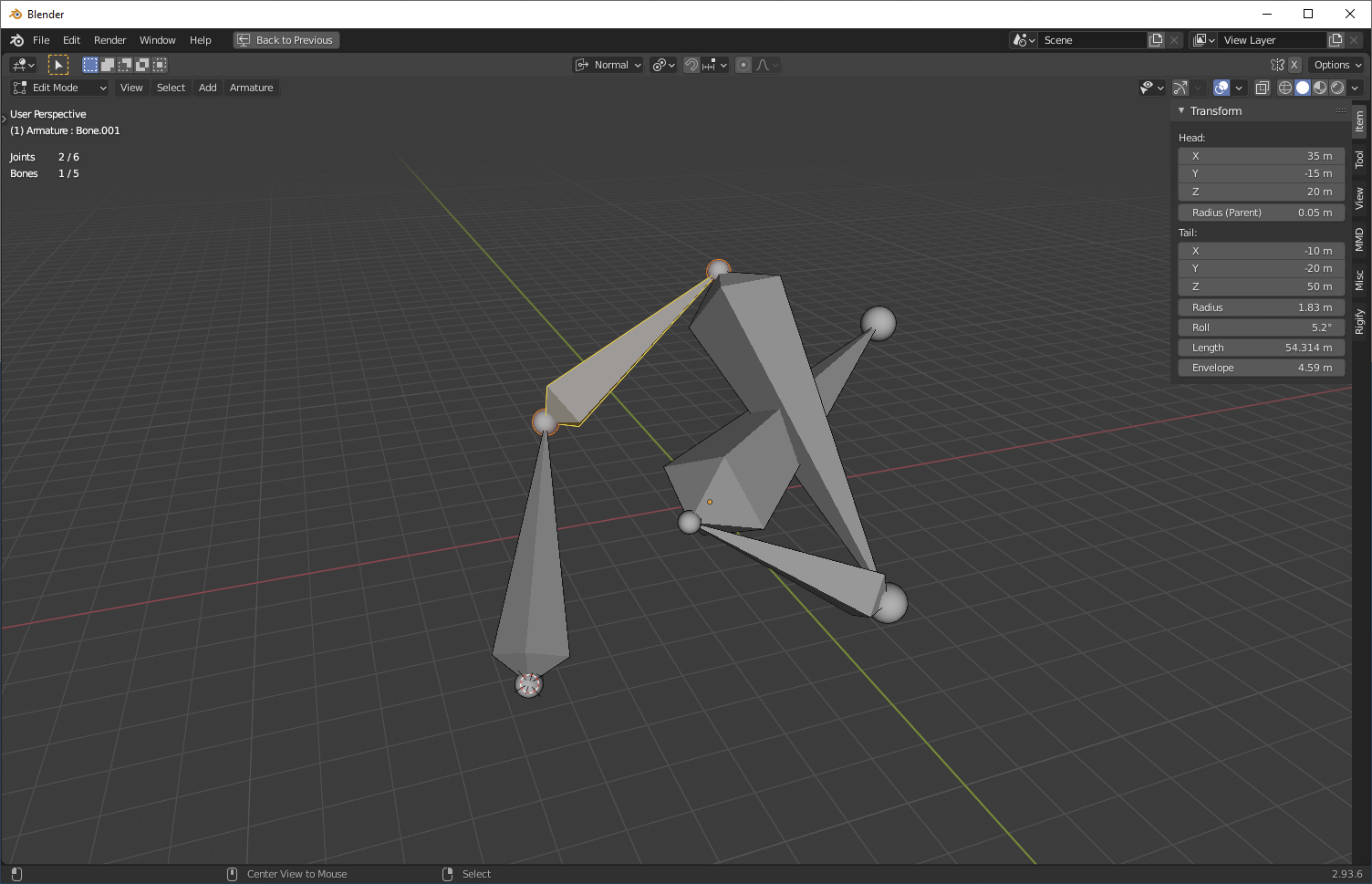
Task: Click Head Z value field 20 m
Action: pyautogui.click(x=1262, y=192)
